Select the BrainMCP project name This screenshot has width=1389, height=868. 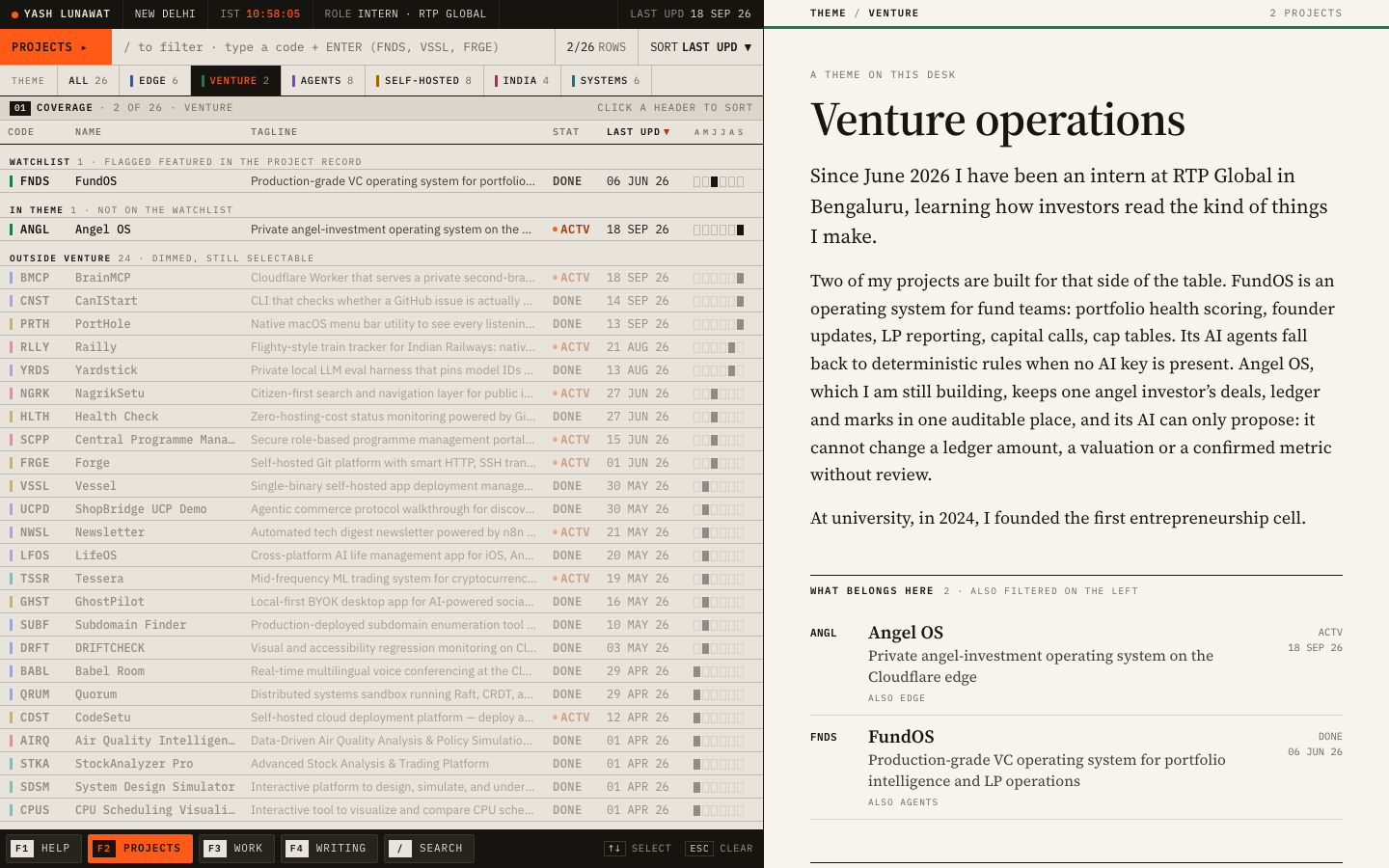pyautogui.click(x=103, y=278)
